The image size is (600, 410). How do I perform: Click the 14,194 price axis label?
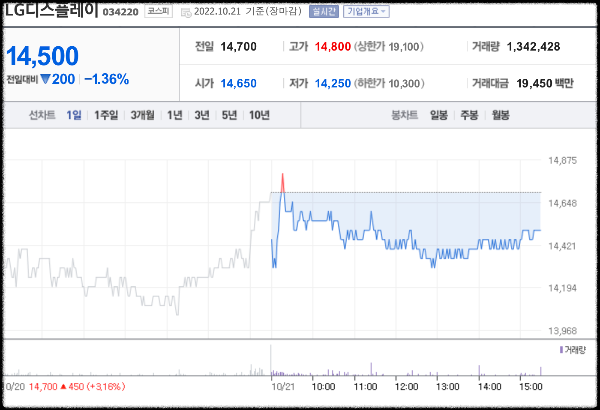point(562,288)
